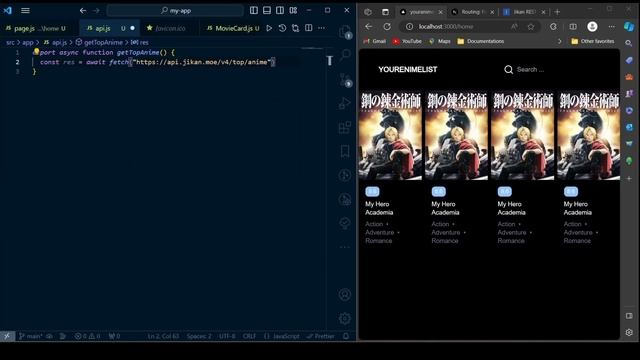Open a new browser tab
The height and width of the screenshot is (360, 640).
557,12
